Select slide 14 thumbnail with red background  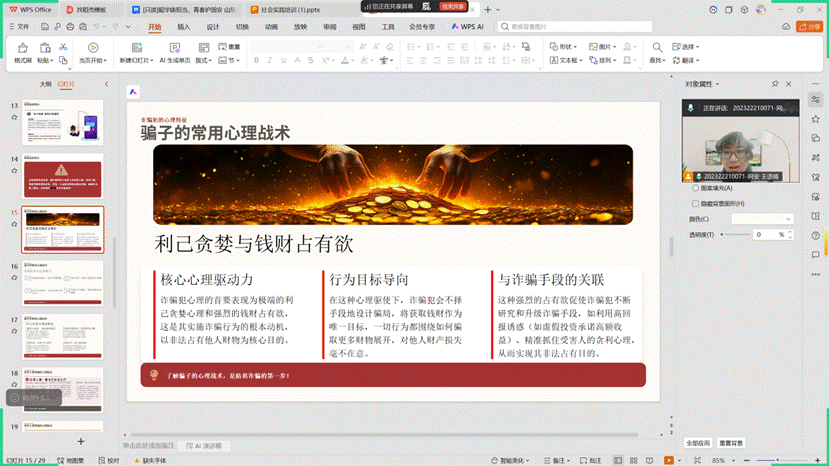pos(62,177)
